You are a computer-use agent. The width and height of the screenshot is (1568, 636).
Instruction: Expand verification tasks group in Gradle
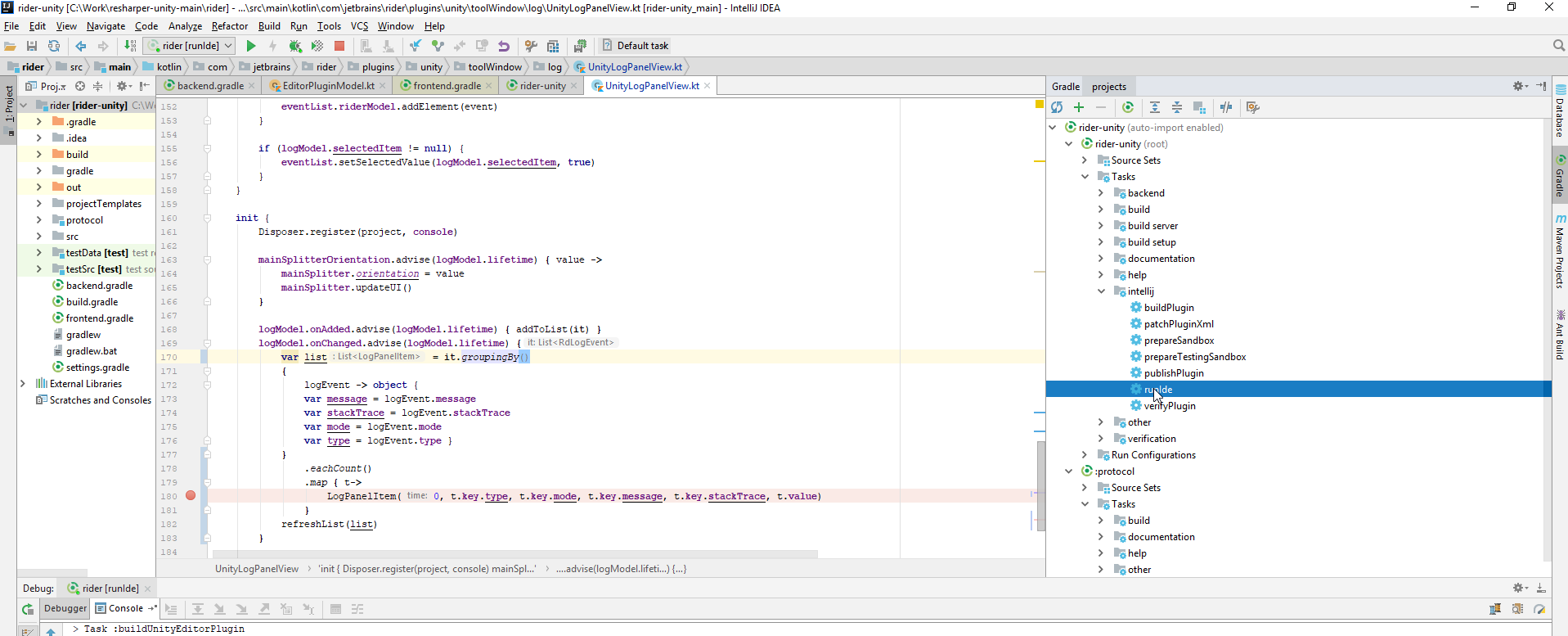pyautogui.click(x=1101, y=439)
